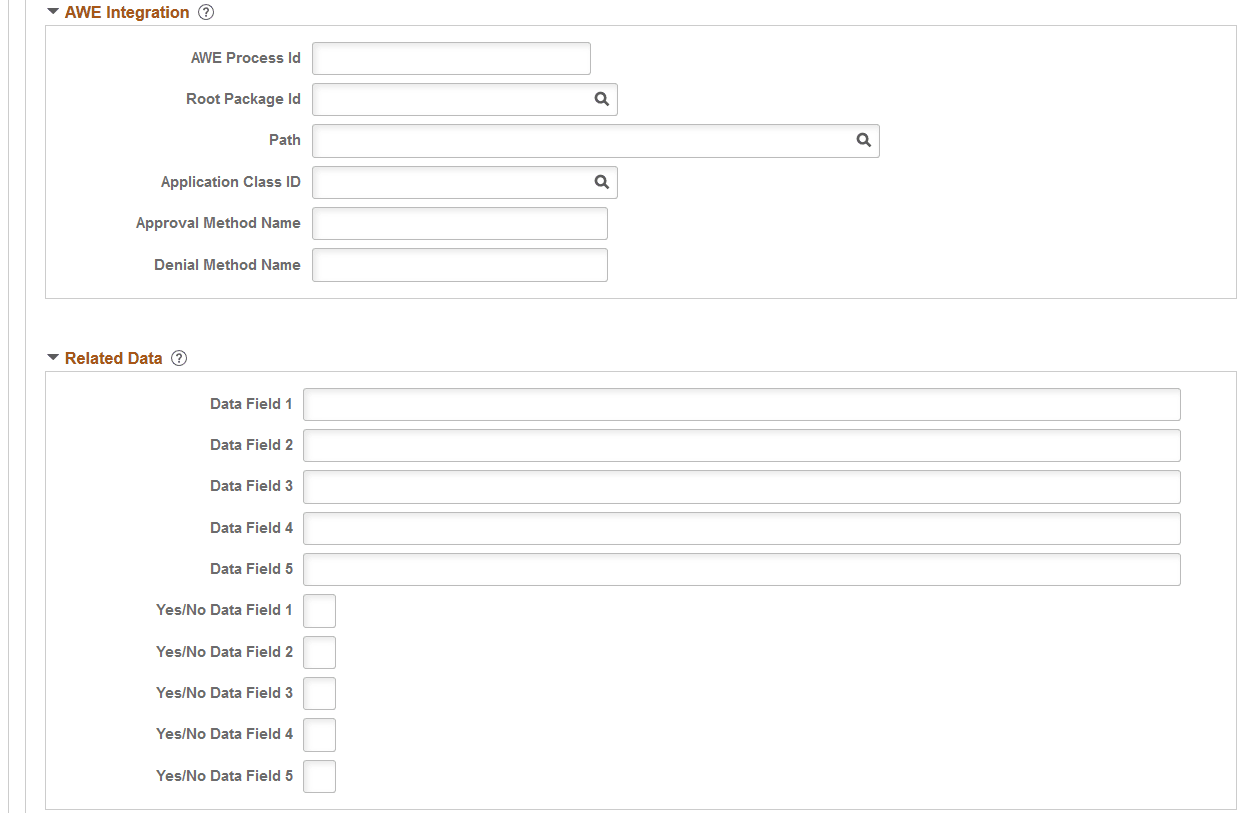Check the Yes/No Data Field 1 checkbox

click(x=319, y=610)
